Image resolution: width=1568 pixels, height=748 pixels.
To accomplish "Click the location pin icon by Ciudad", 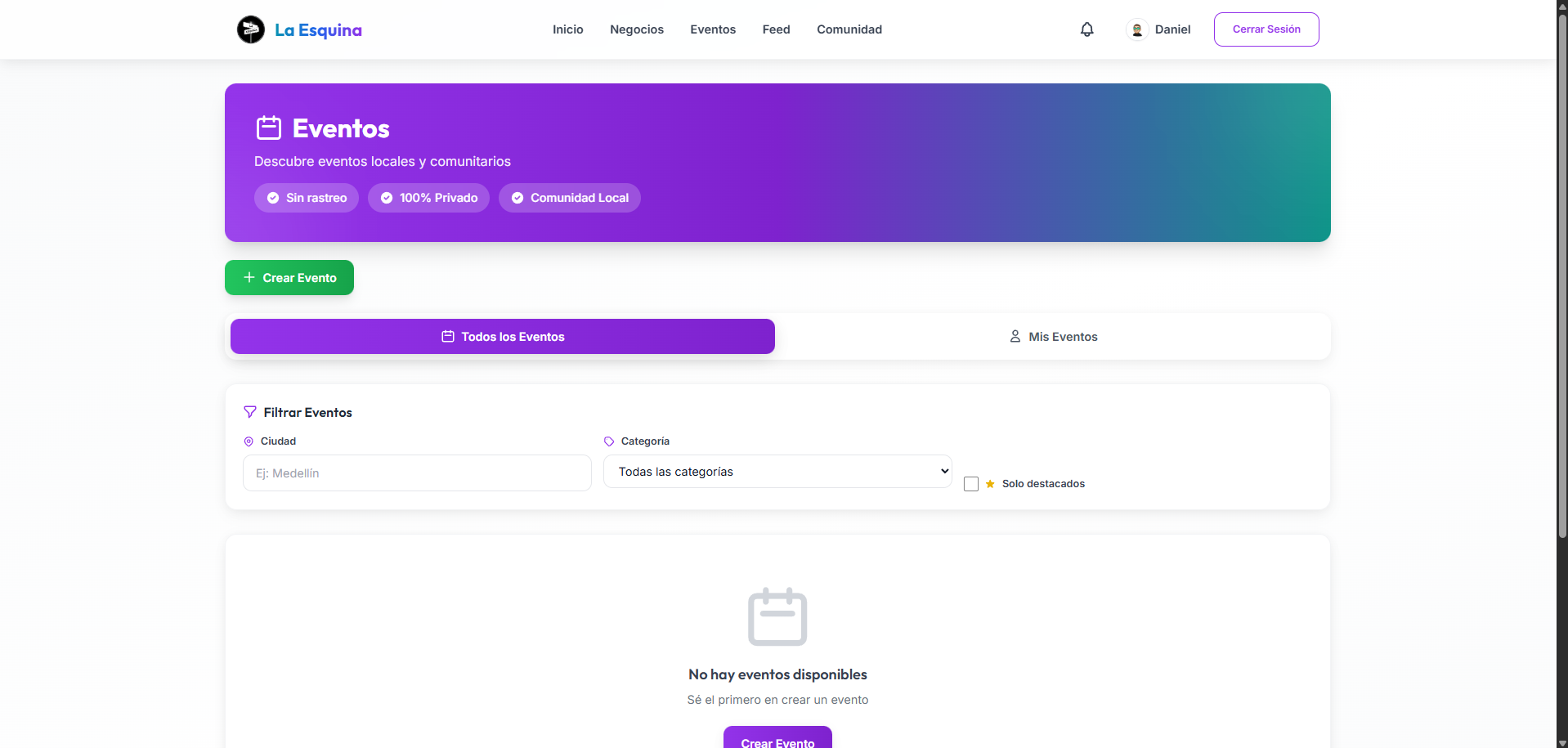I will [249, 441].
